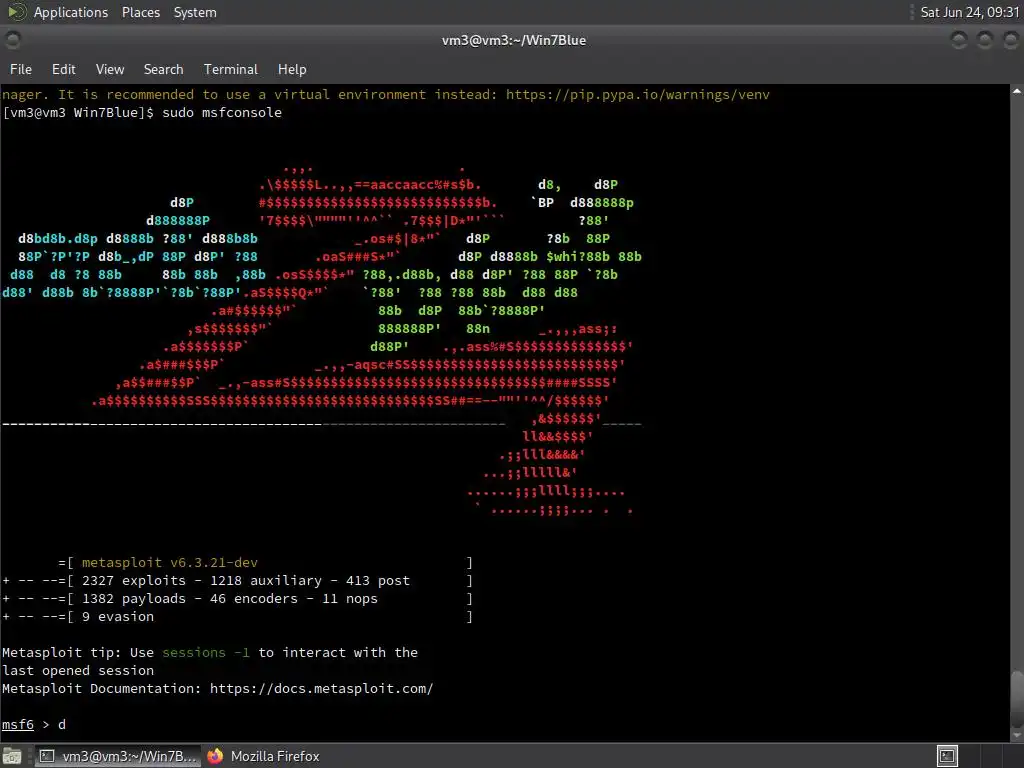
Task: Click the terminal icon in the taskbar entry
Action: pos(47,756)
